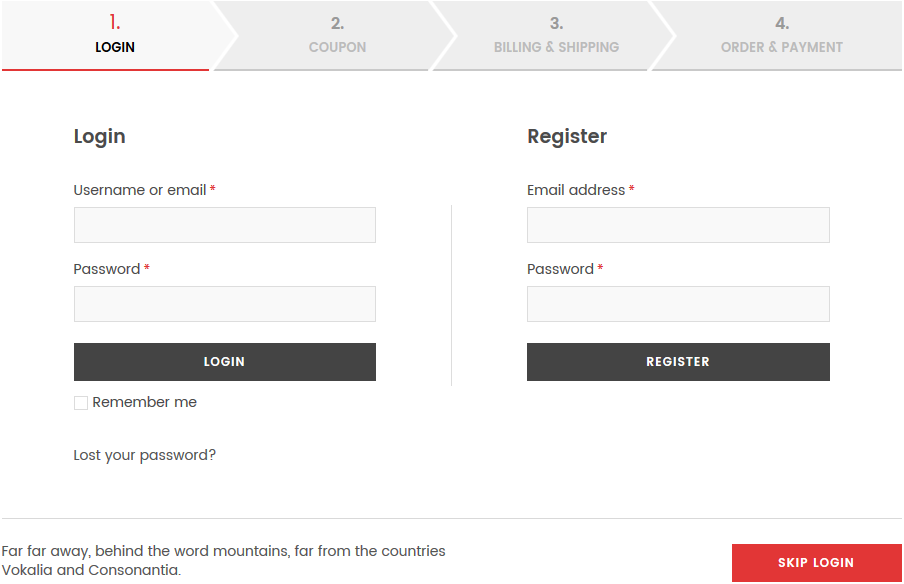Viewport: 904px width, 584px height.
Task: Click the Password label in Register column
Action: [x=559, y=269]
